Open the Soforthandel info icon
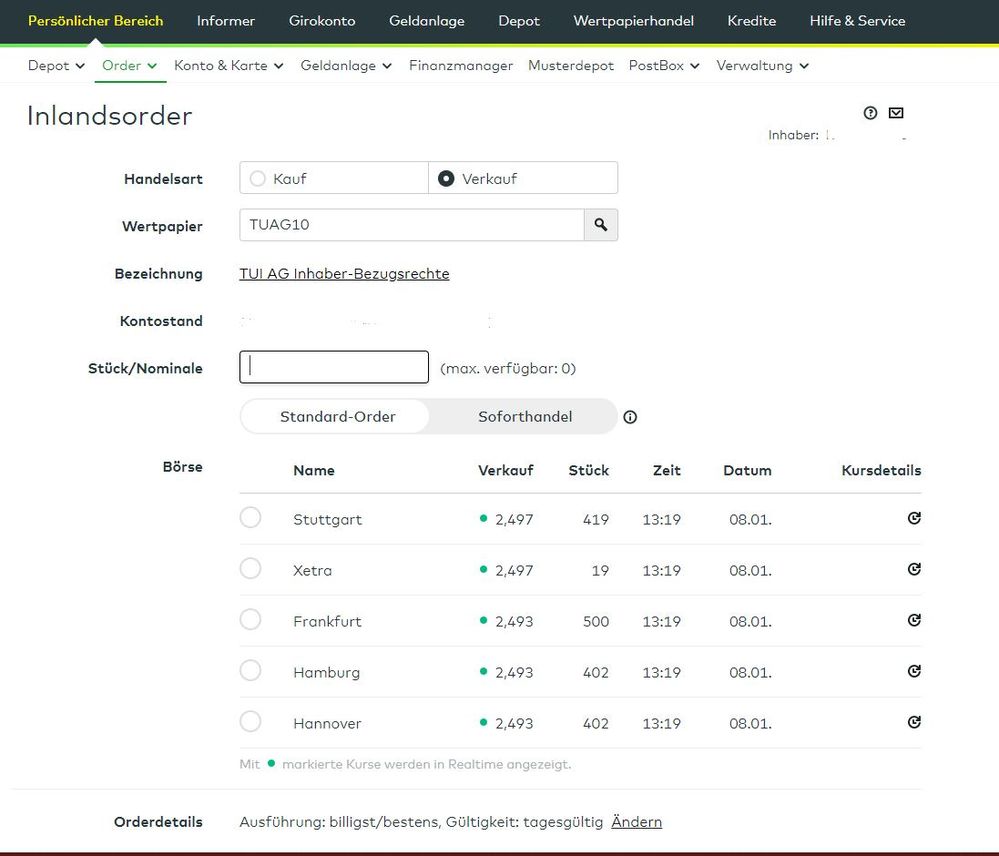The height and width of the screenshot is (856, 999). click(x=630, y=417)
